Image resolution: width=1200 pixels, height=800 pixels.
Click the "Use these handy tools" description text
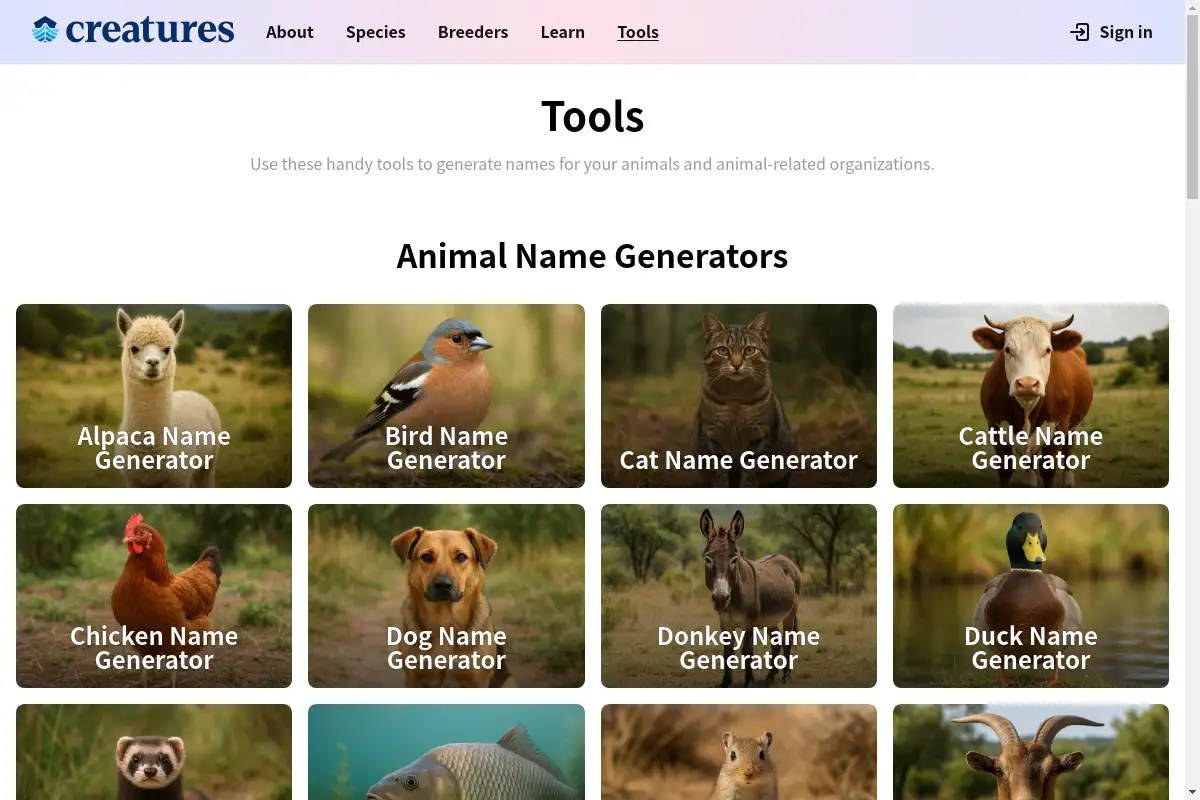point(592,164)
